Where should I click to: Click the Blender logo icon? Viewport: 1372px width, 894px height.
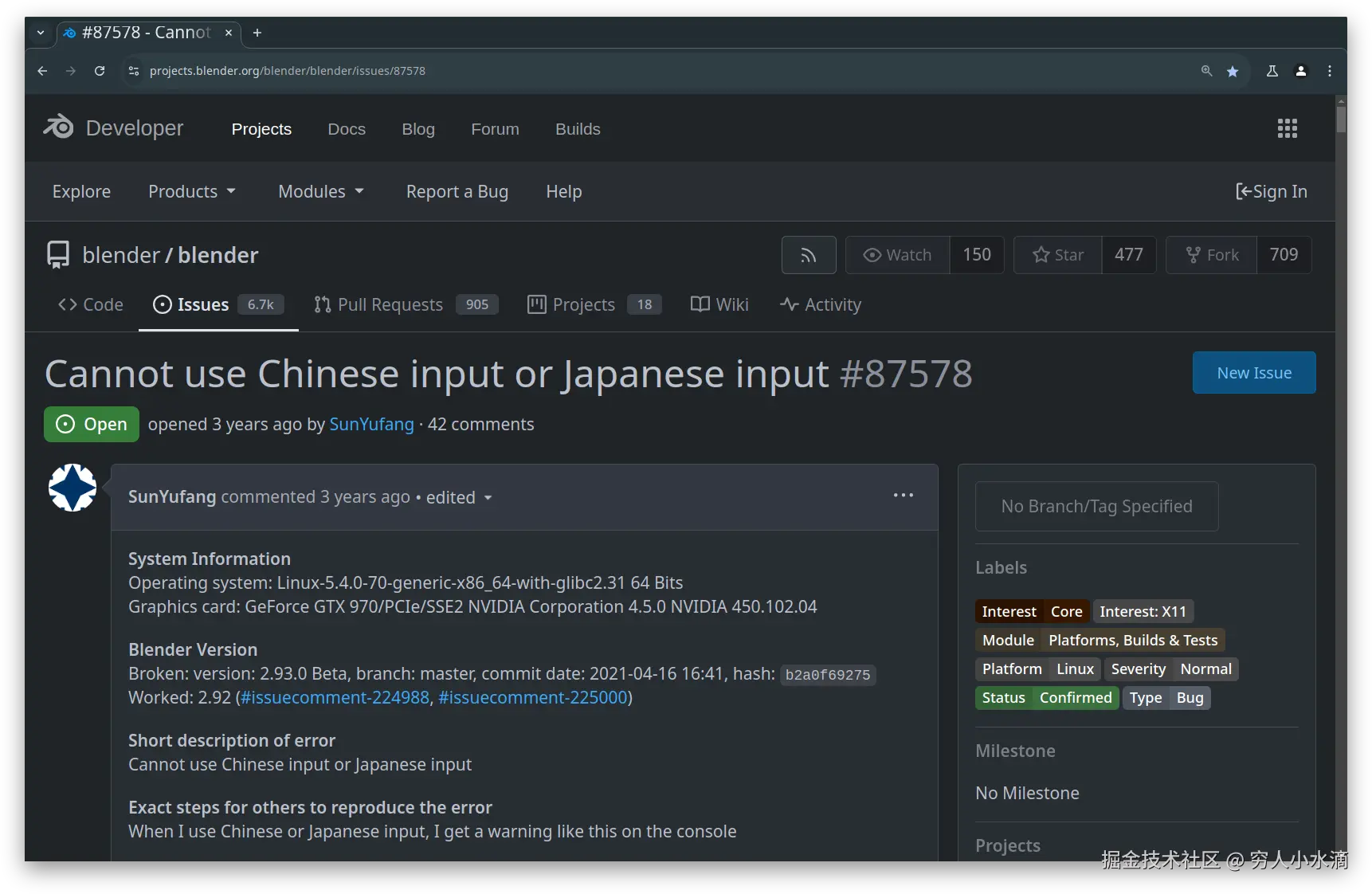58,127
